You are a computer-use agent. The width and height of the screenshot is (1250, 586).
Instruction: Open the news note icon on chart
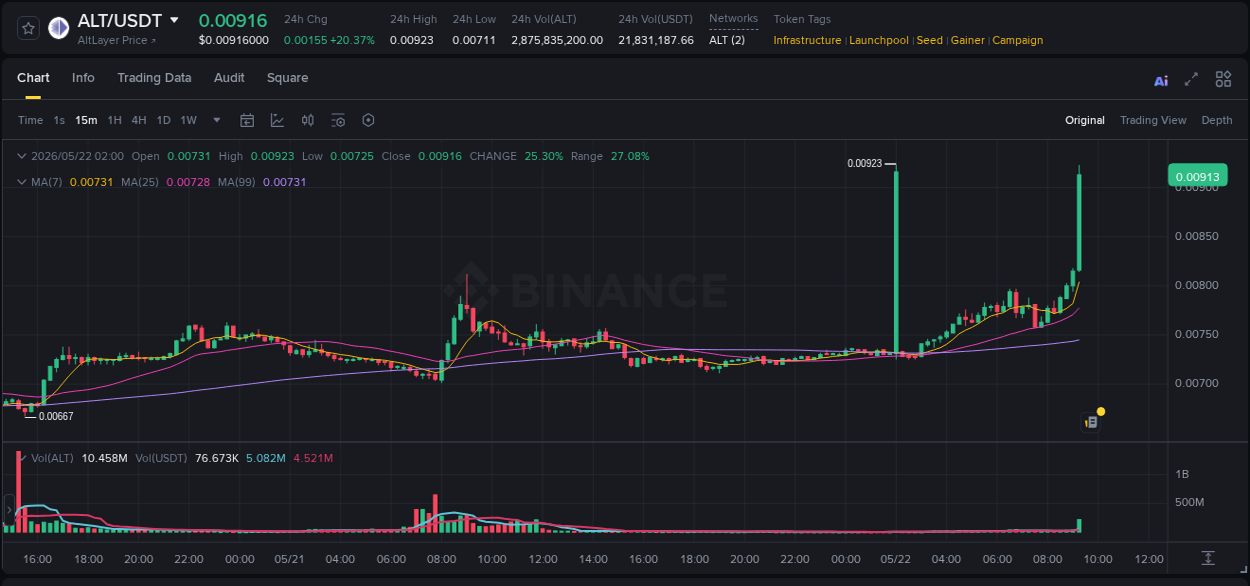tap(1091, 423)
